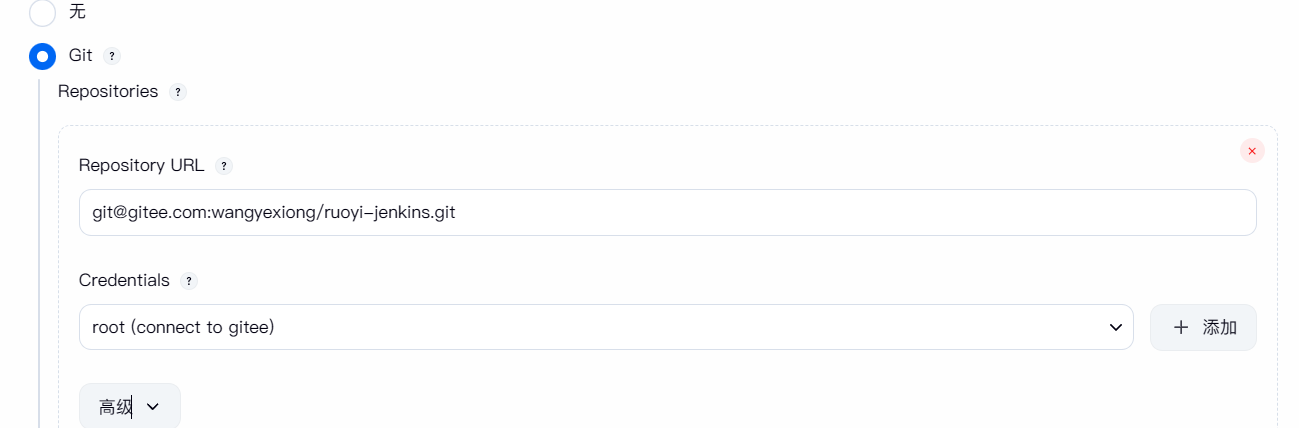The height and width of the screenshot is (428, 1299).
Task: Click the Repository URL field label
Action: tap(141, 166)
